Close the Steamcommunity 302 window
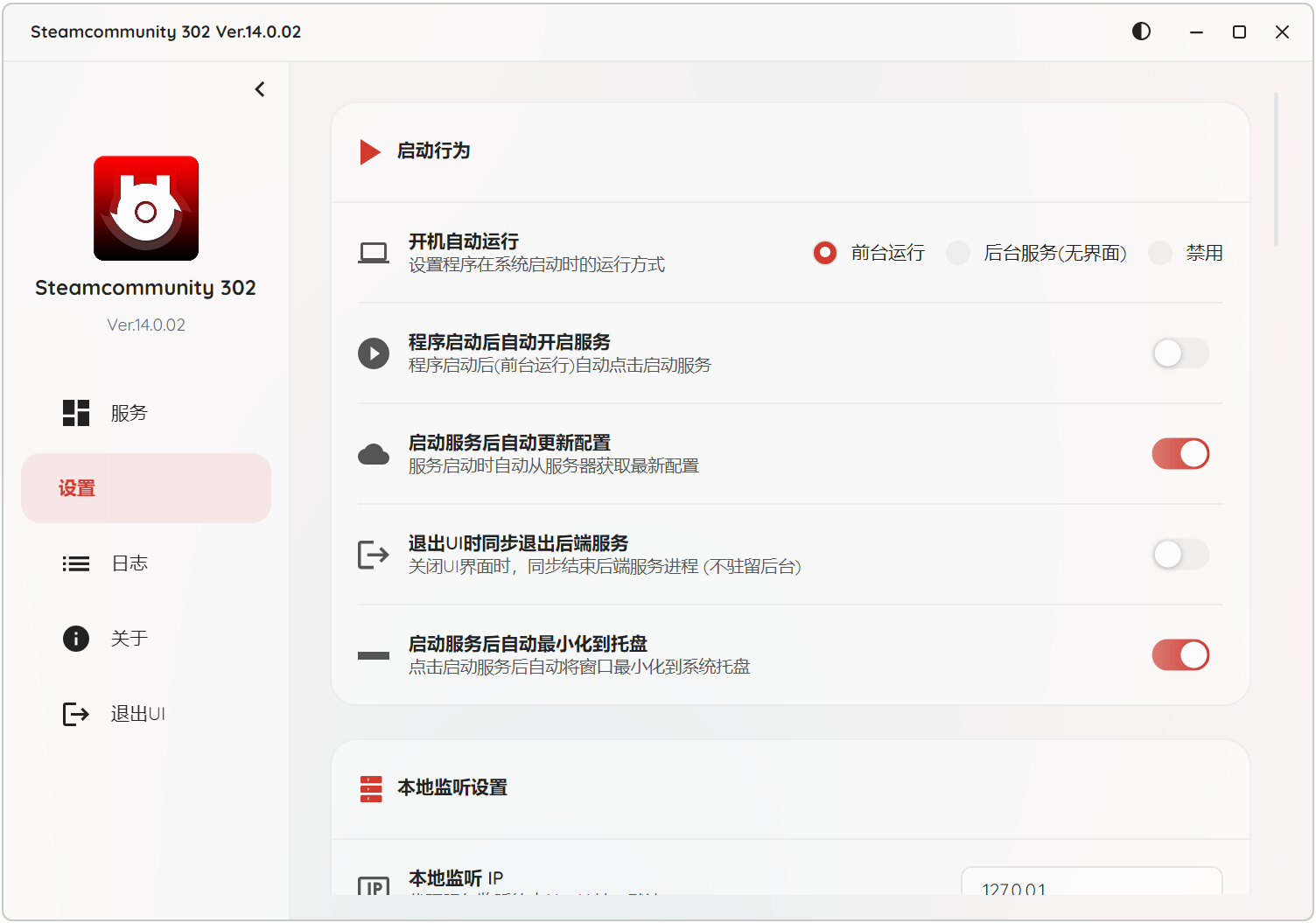 point(1282,31)
